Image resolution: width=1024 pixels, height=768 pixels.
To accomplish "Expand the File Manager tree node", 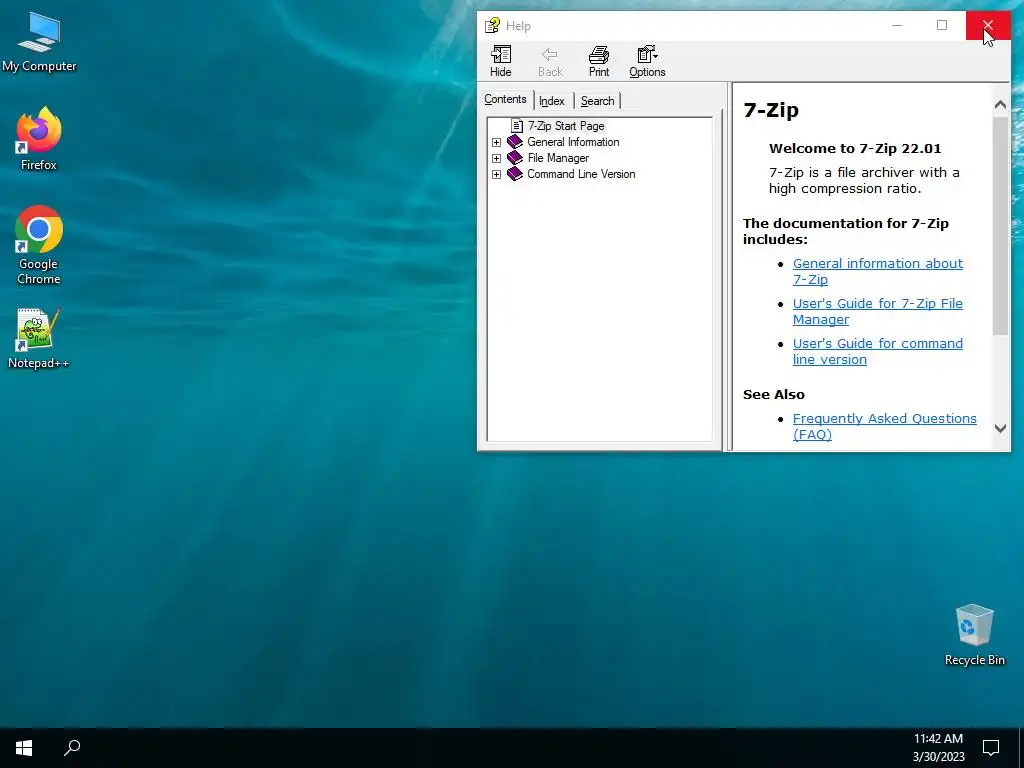I will 496,158.
